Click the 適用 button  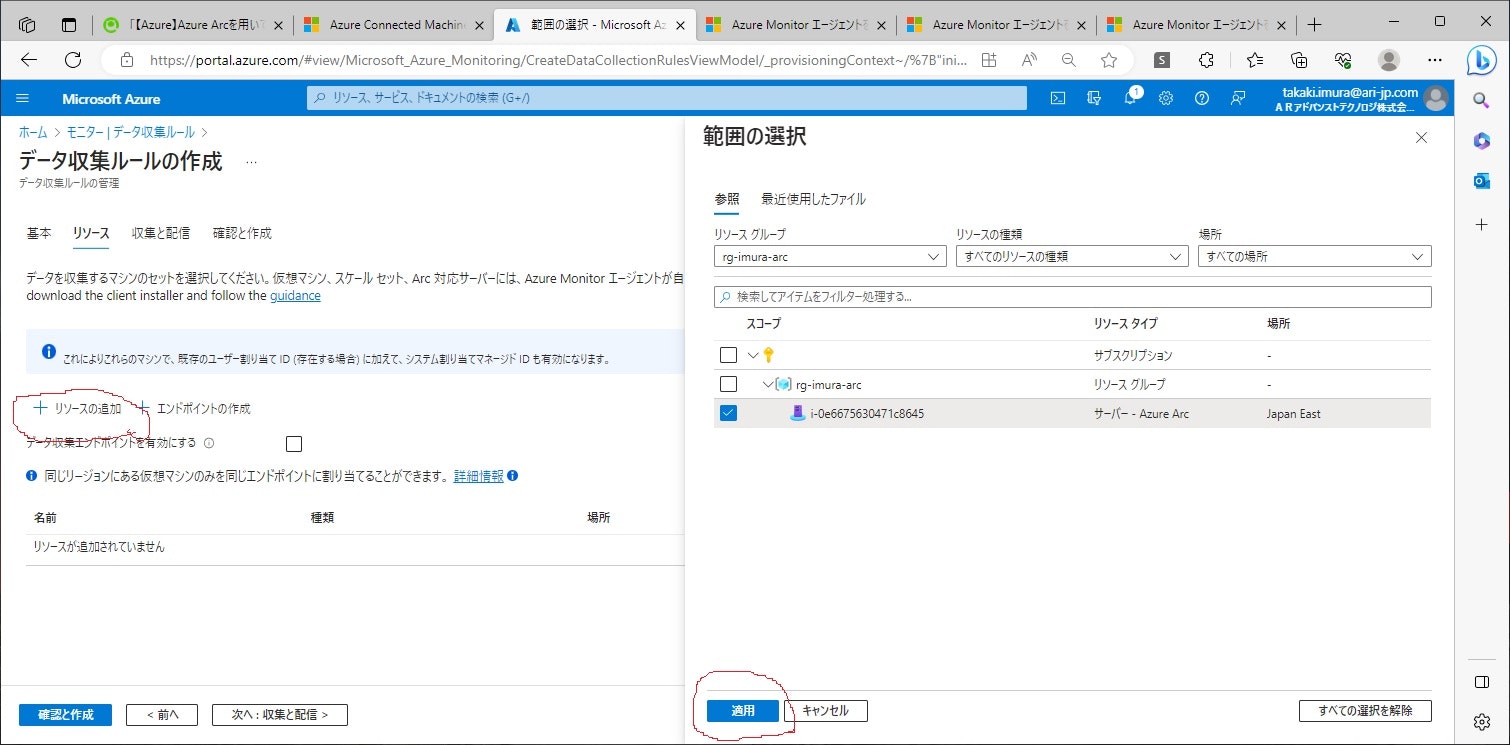pos(743,711)
